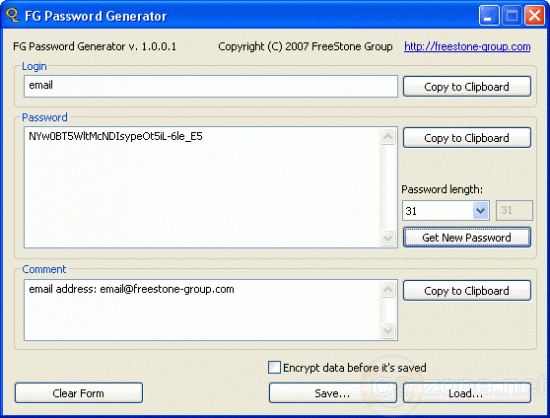Copy the Password to clipboard
The width and height of the screenshot is (550, 418).
(x=467, y=137)
